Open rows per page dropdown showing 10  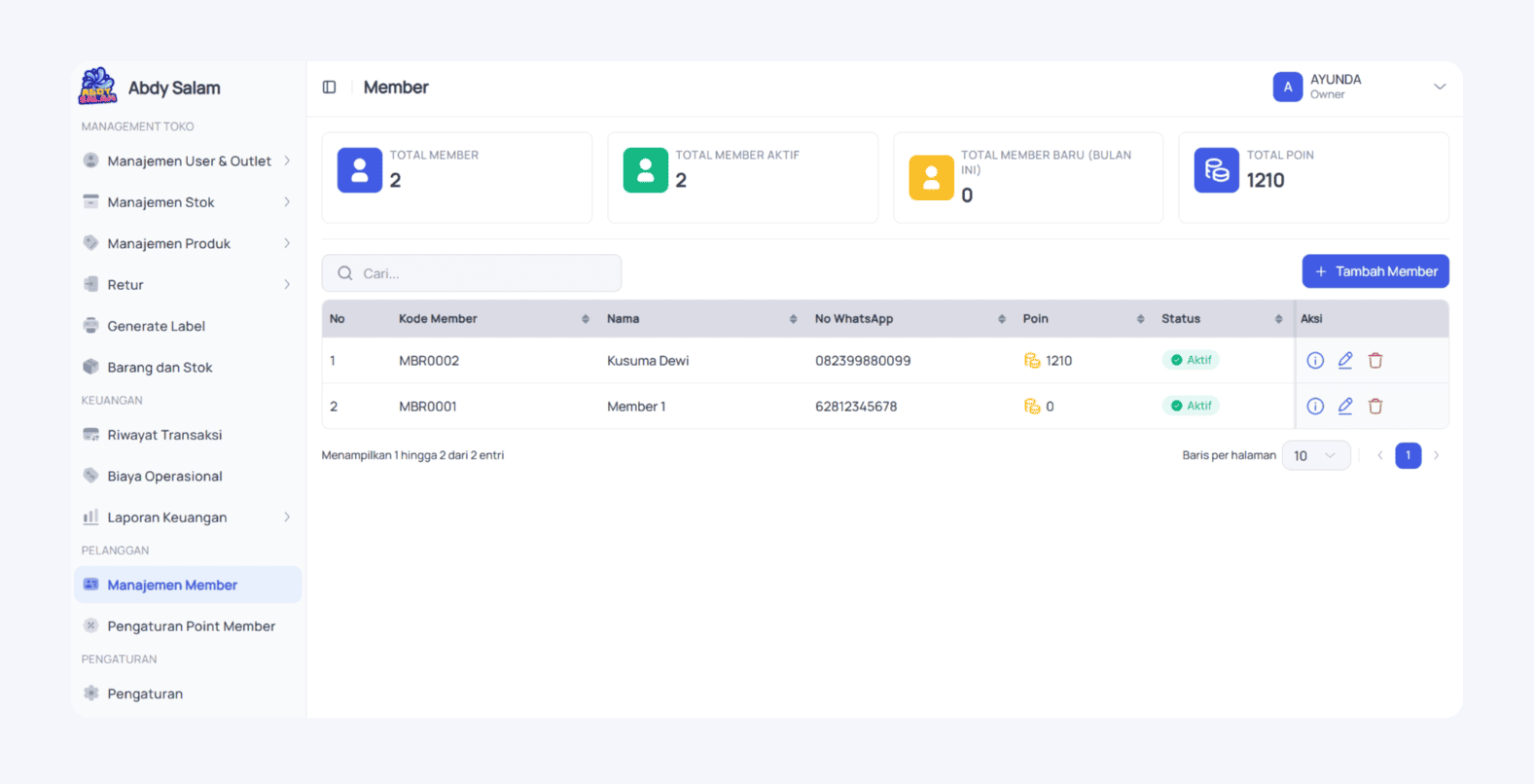coord(1316,455)
